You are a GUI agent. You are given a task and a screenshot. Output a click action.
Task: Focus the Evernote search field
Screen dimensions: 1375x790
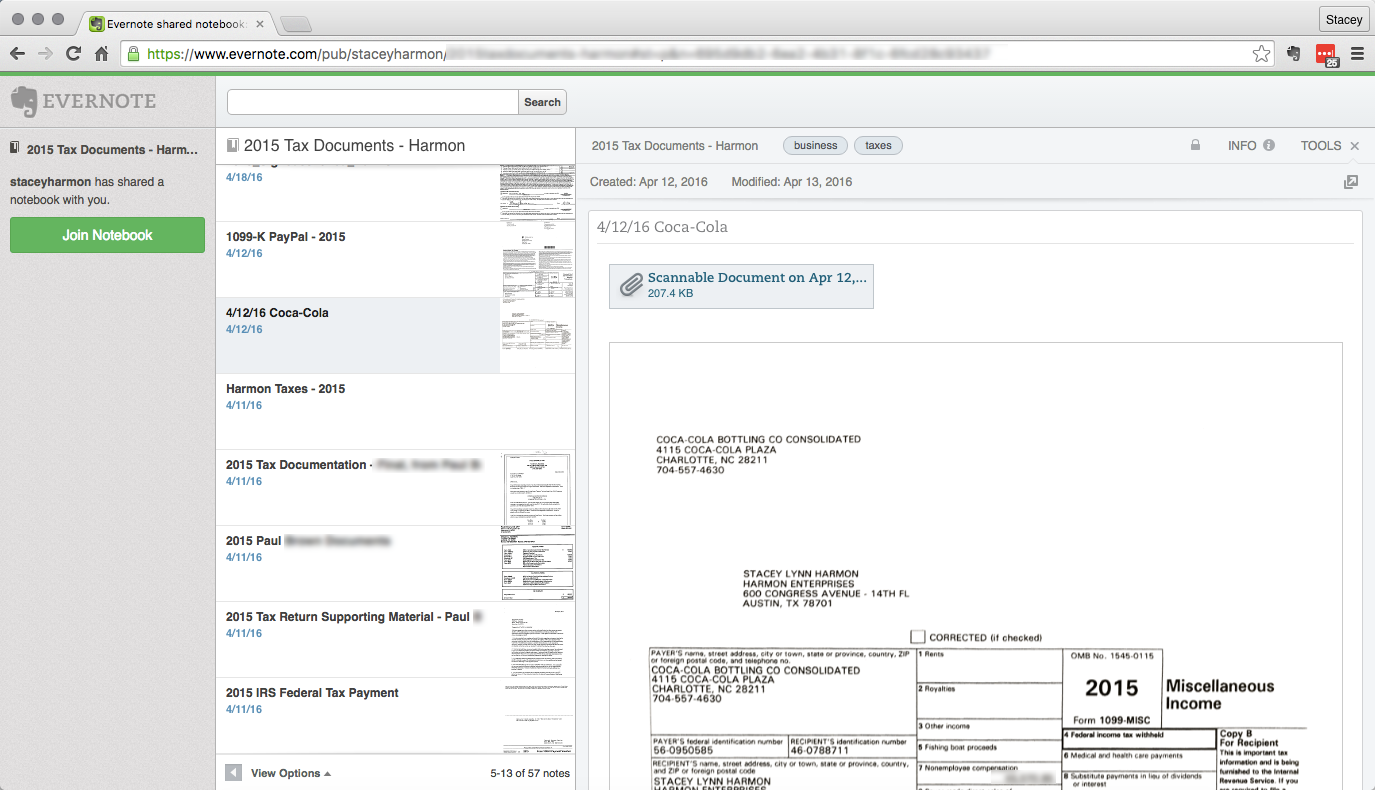click(x=373, y=102)
